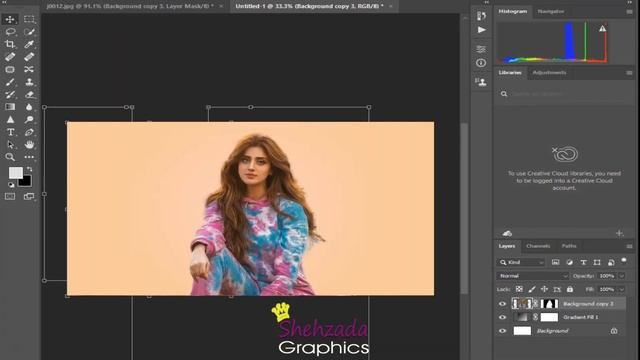Switch to the Channels tab

pos(538,246)
